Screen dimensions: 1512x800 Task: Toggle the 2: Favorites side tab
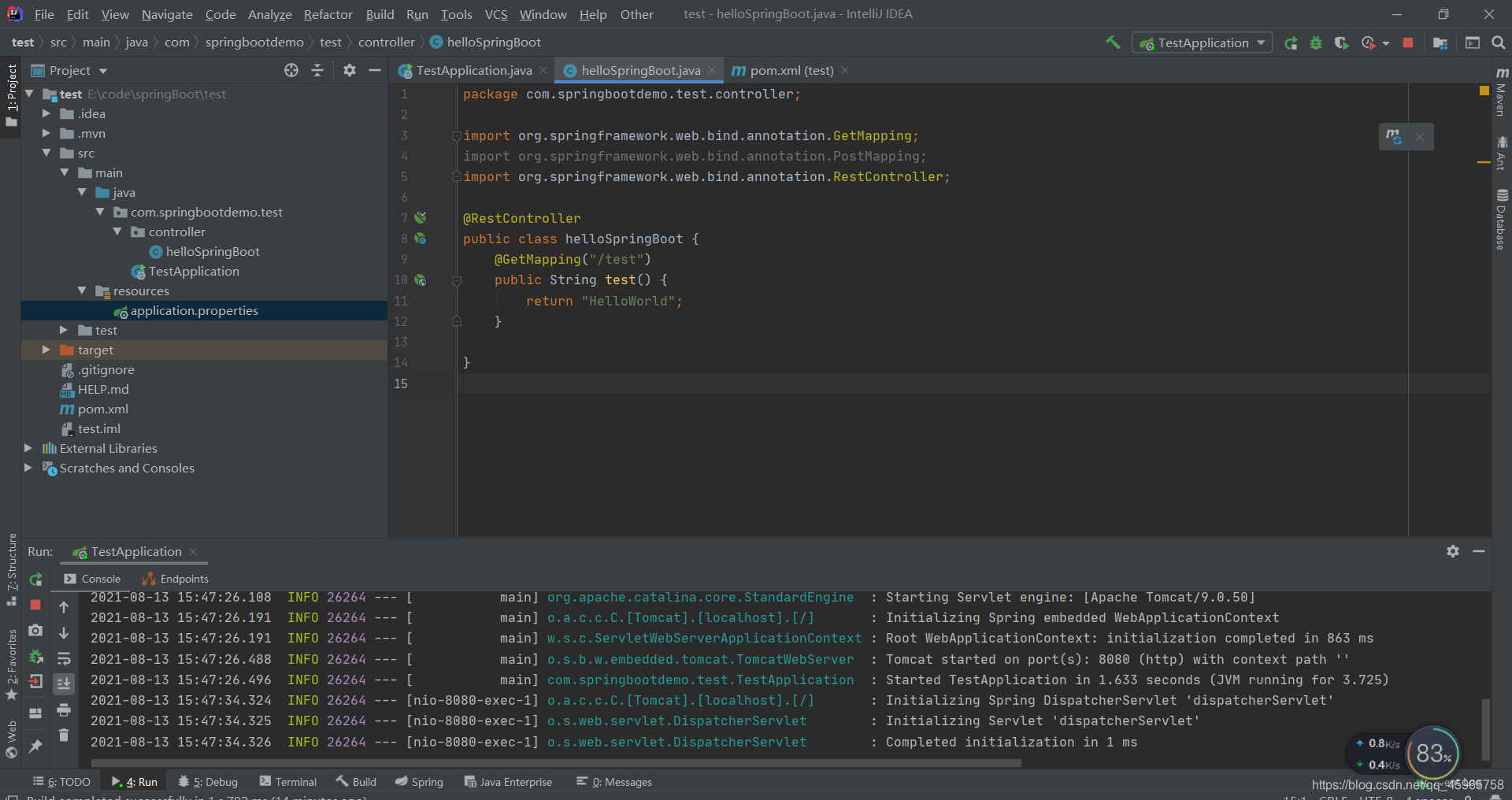pyautogui.click(x=11, y=665)
